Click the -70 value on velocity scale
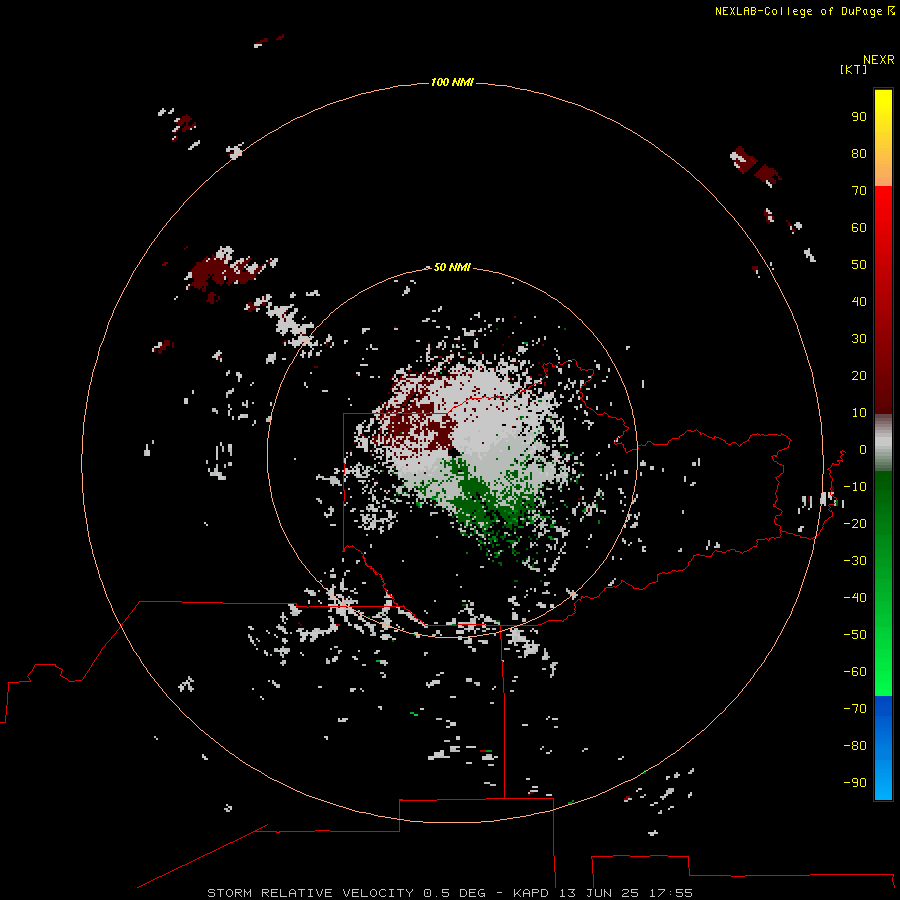900x900 pixels. coord(855,709)
